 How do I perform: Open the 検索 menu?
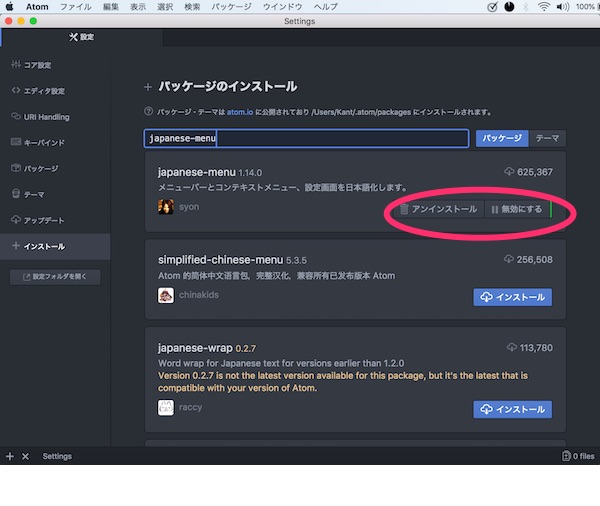[192, 7]
